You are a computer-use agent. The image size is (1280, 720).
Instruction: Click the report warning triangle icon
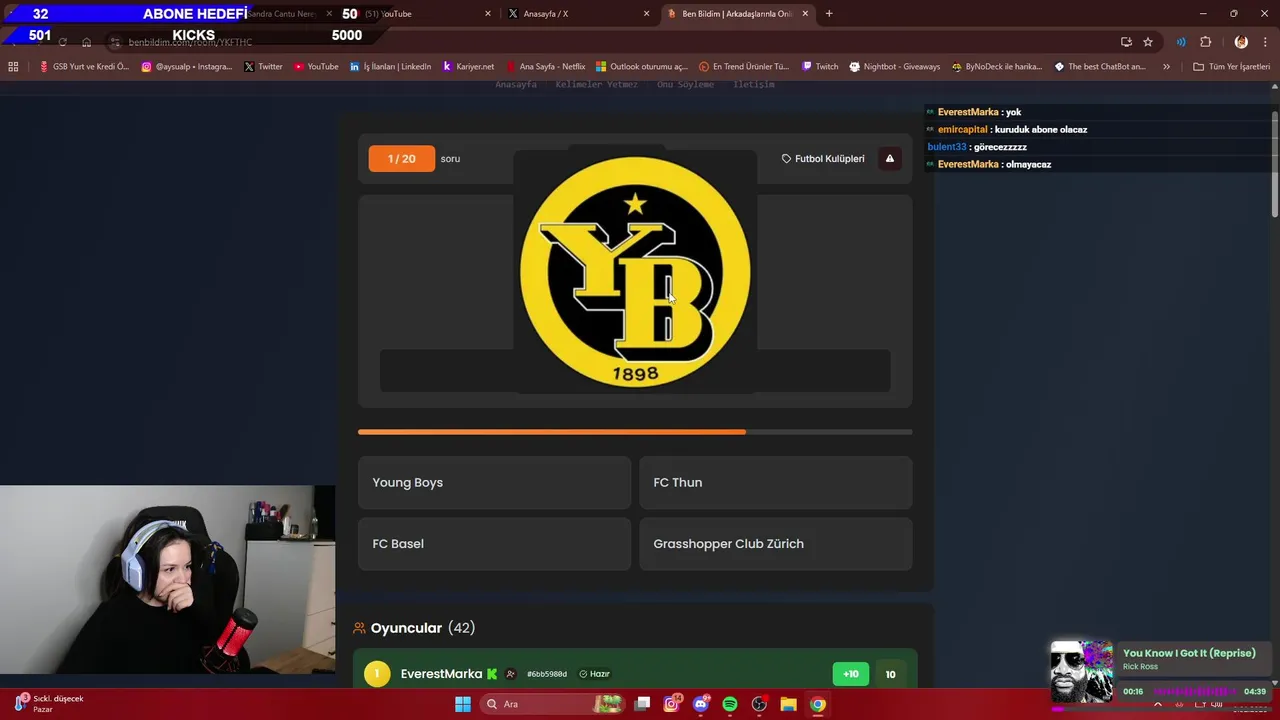tap(889, 159)
